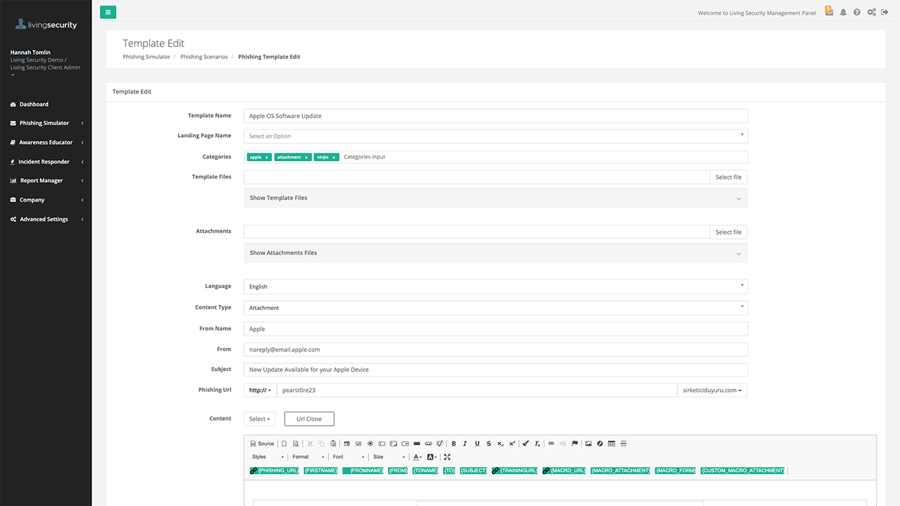Insert horizontal line in editor
The width and height of the screenshot is (900, 506).
[x=623, y=443]
